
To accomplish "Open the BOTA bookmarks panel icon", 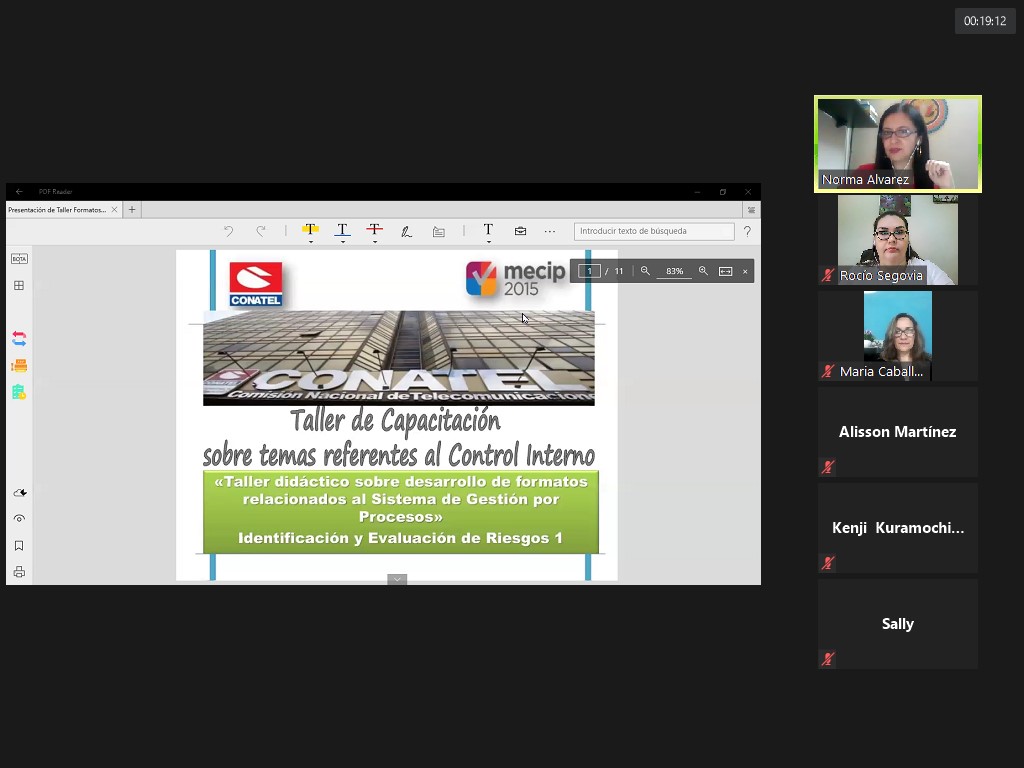I will [x=19, y=259].
